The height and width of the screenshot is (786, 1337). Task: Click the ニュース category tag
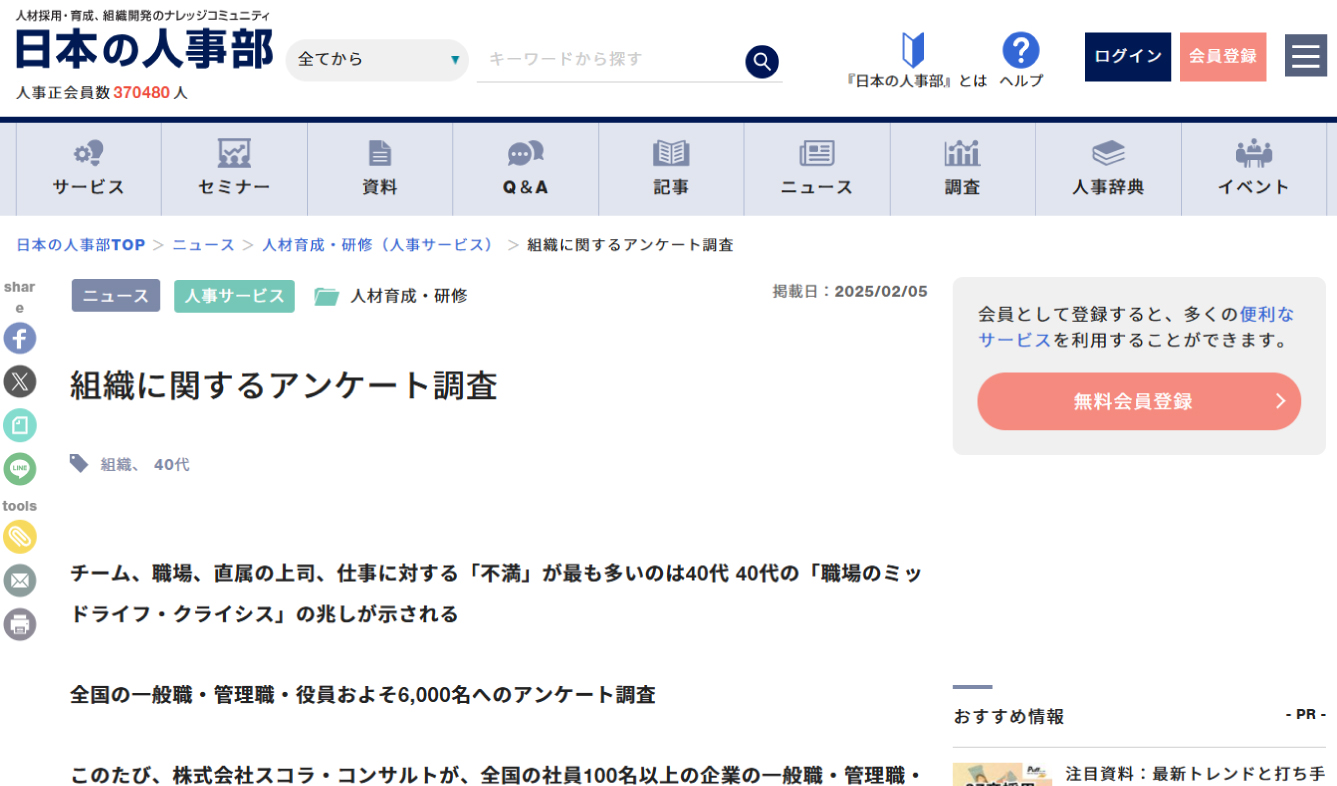coord(116,296)
